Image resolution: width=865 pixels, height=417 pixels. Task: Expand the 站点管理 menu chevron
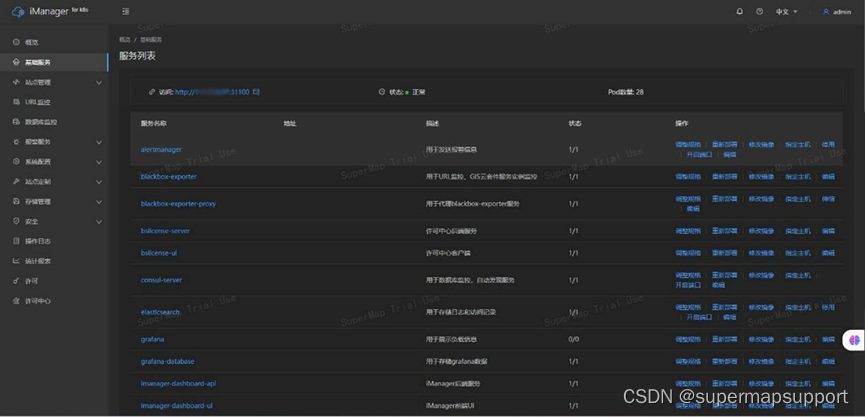[x=99, y=83]
